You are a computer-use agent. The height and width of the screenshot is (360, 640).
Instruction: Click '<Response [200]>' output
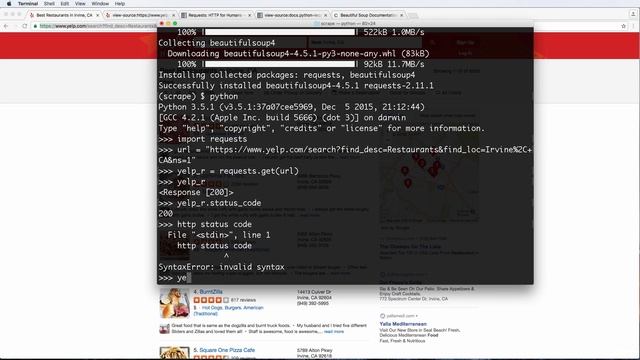point(196,192)
